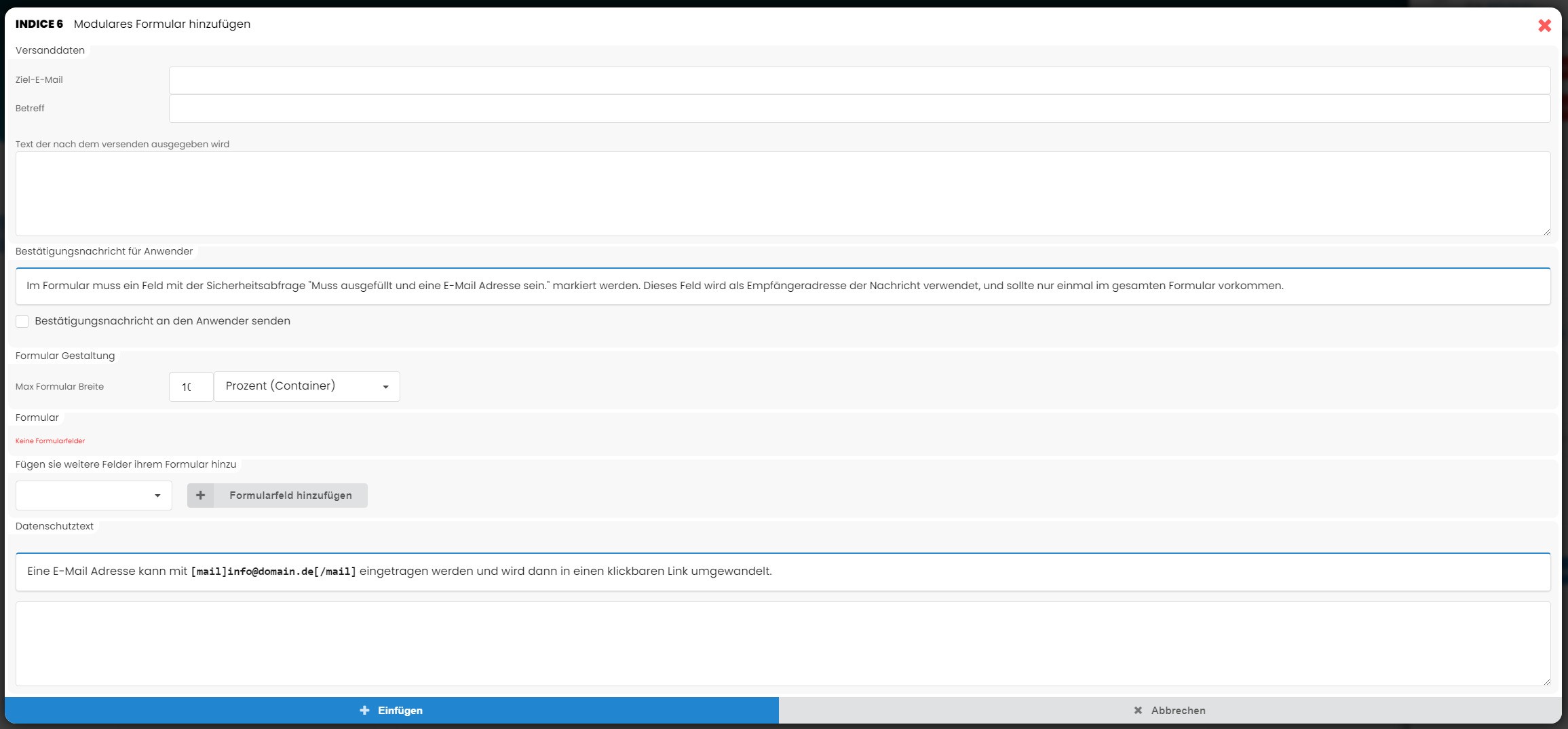Open the Prozent (Container) unit dropdown
1568x729 pixels.
point(307,386)
